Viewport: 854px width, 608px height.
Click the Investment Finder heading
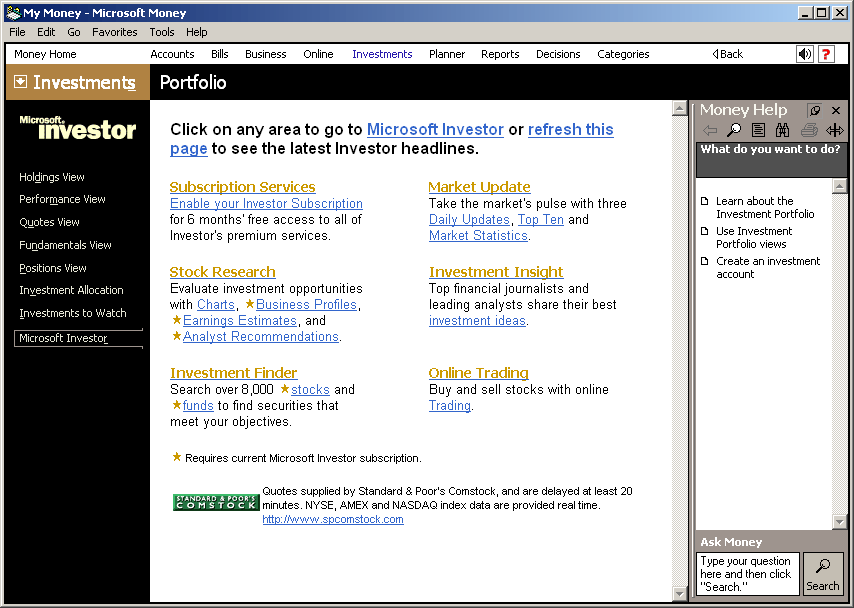234,373
